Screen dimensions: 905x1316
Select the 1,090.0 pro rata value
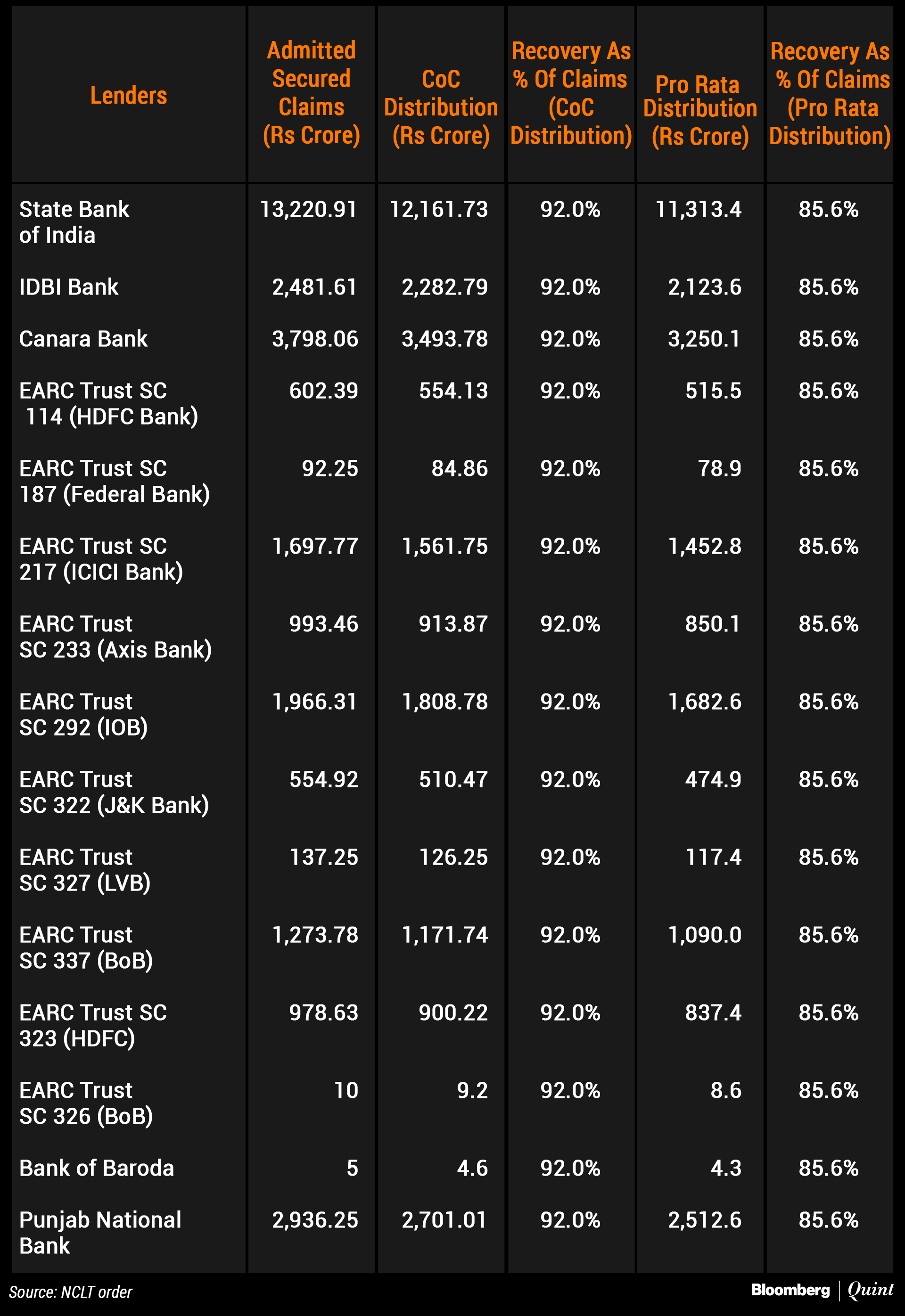pyautogui.click(x=704, y=935)
